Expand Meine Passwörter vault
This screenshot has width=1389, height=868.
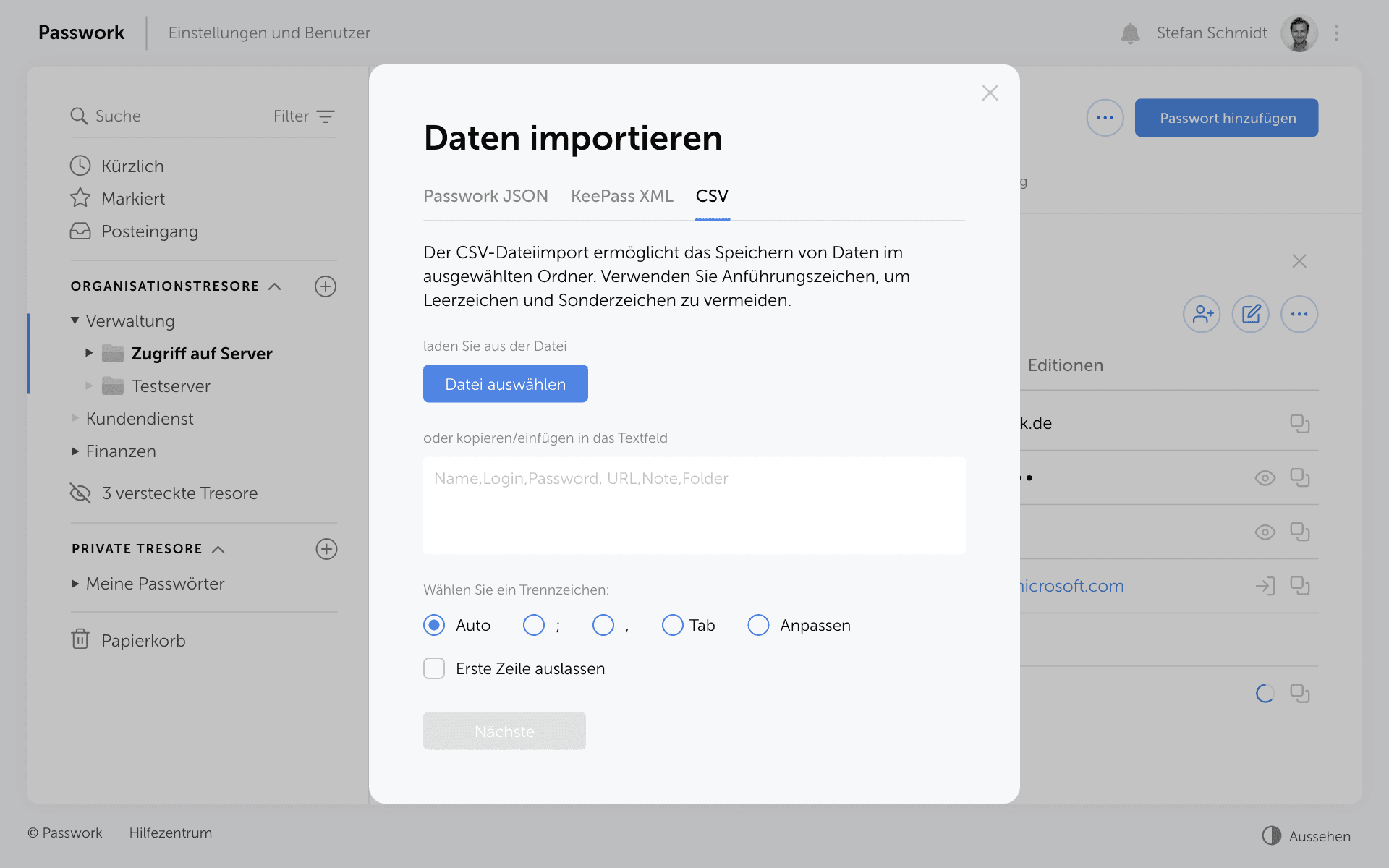[75, 584]
